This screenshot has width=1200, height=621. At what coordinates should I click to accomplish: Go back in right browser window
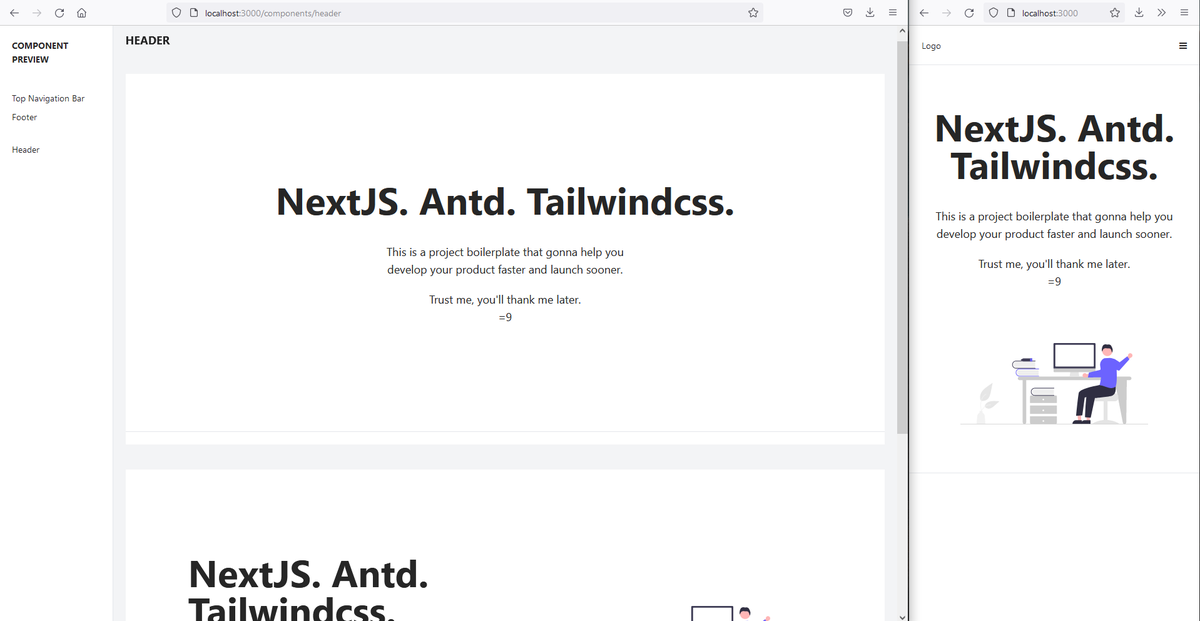tap(923, 13)
